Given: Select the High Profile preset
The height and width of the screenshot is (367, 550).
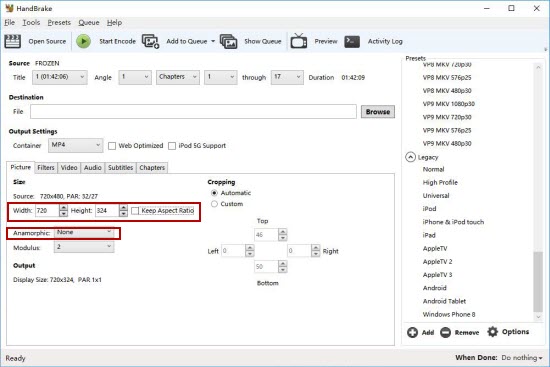Looking at the screenshot, I should coord(440,182).
